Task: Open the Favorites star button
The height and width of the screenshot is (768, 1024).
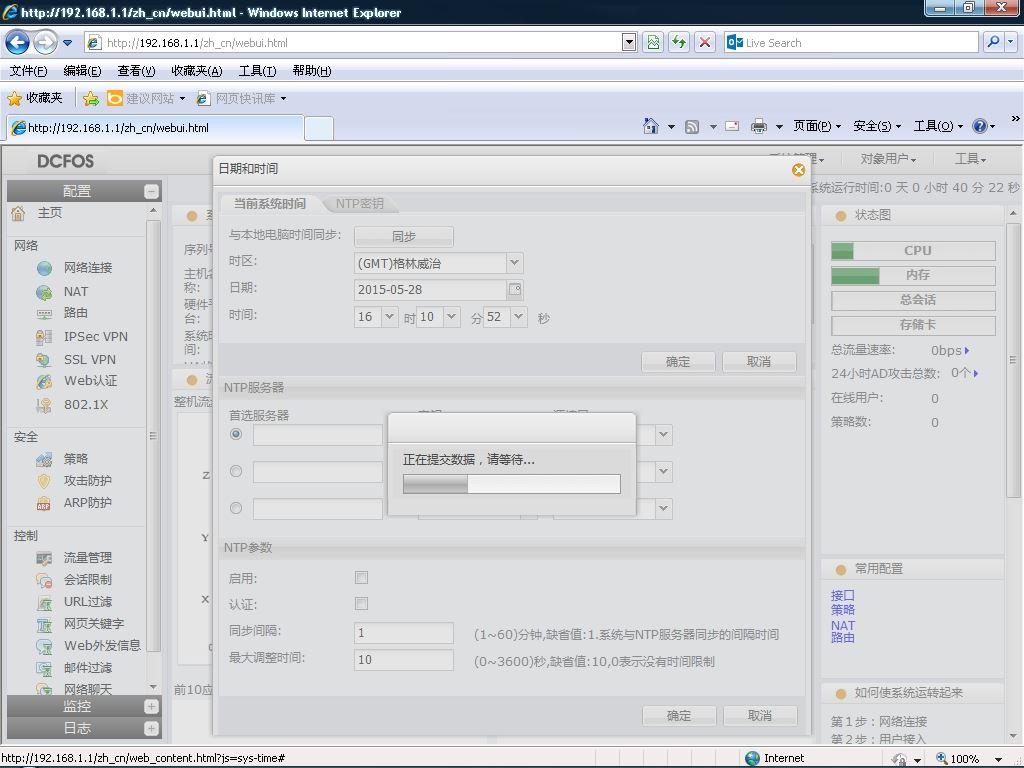Action: click(x=35, y=98)
